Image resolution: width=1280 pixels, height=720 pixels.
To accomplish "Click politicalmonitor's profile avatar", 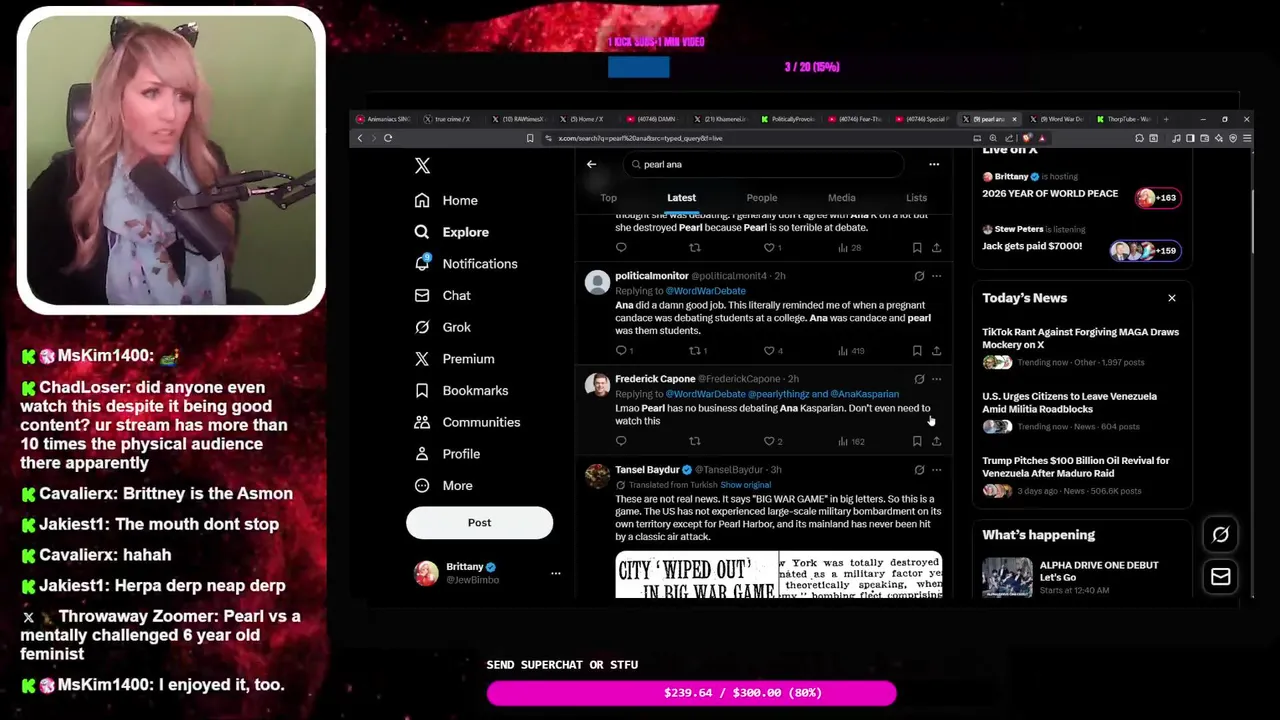I will coord(597,282).
